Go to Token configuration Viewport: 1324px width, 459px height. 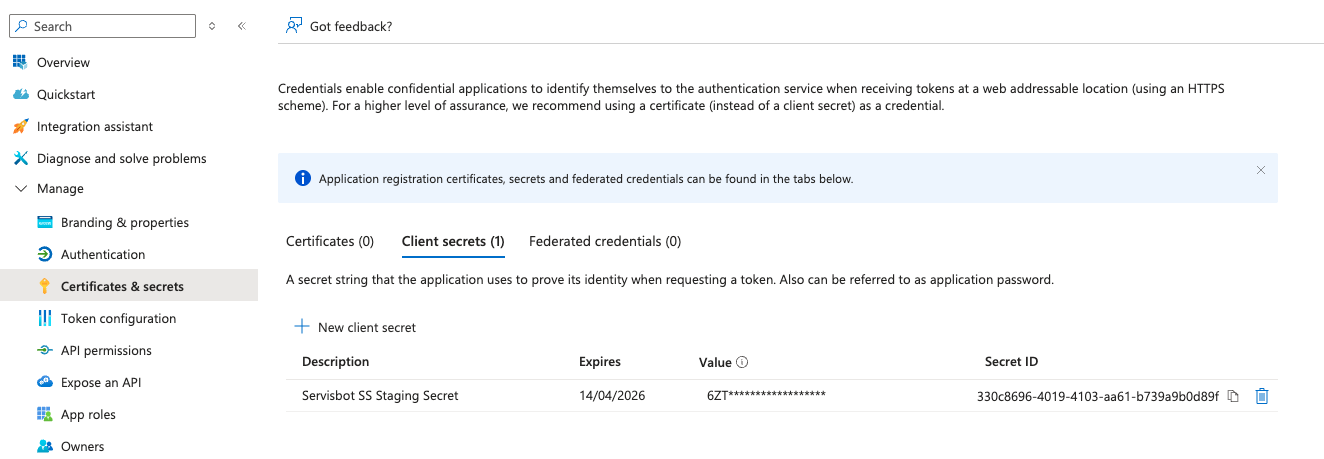click(x=118, y=318)
